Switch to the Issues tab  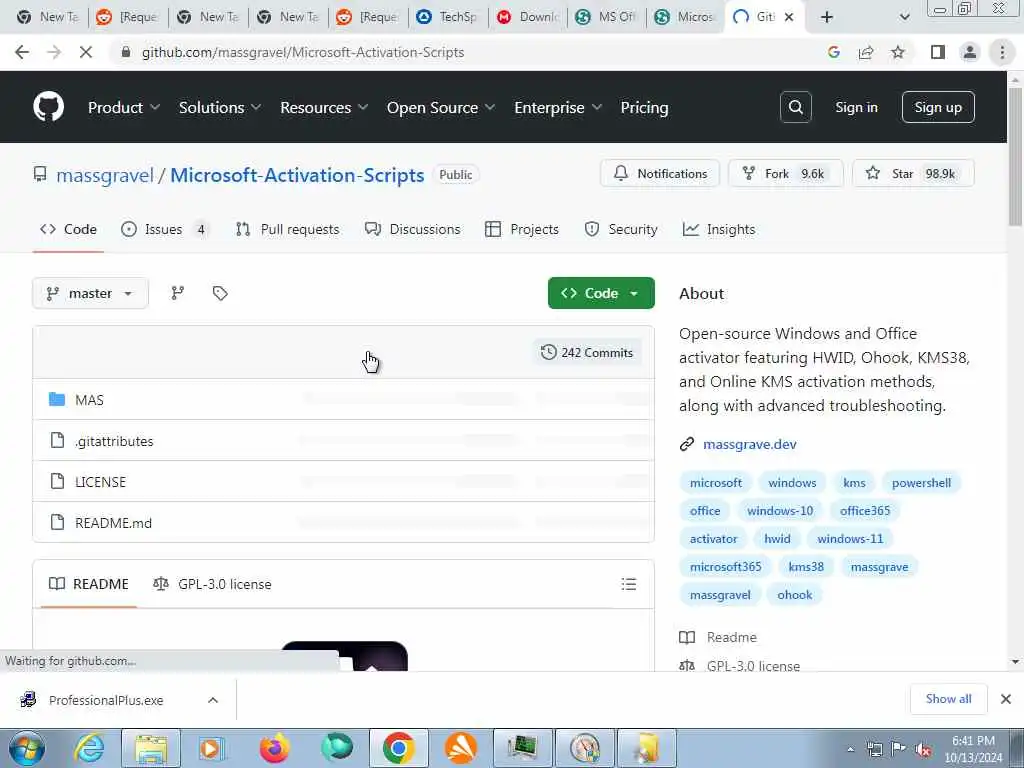coord(163,229)
